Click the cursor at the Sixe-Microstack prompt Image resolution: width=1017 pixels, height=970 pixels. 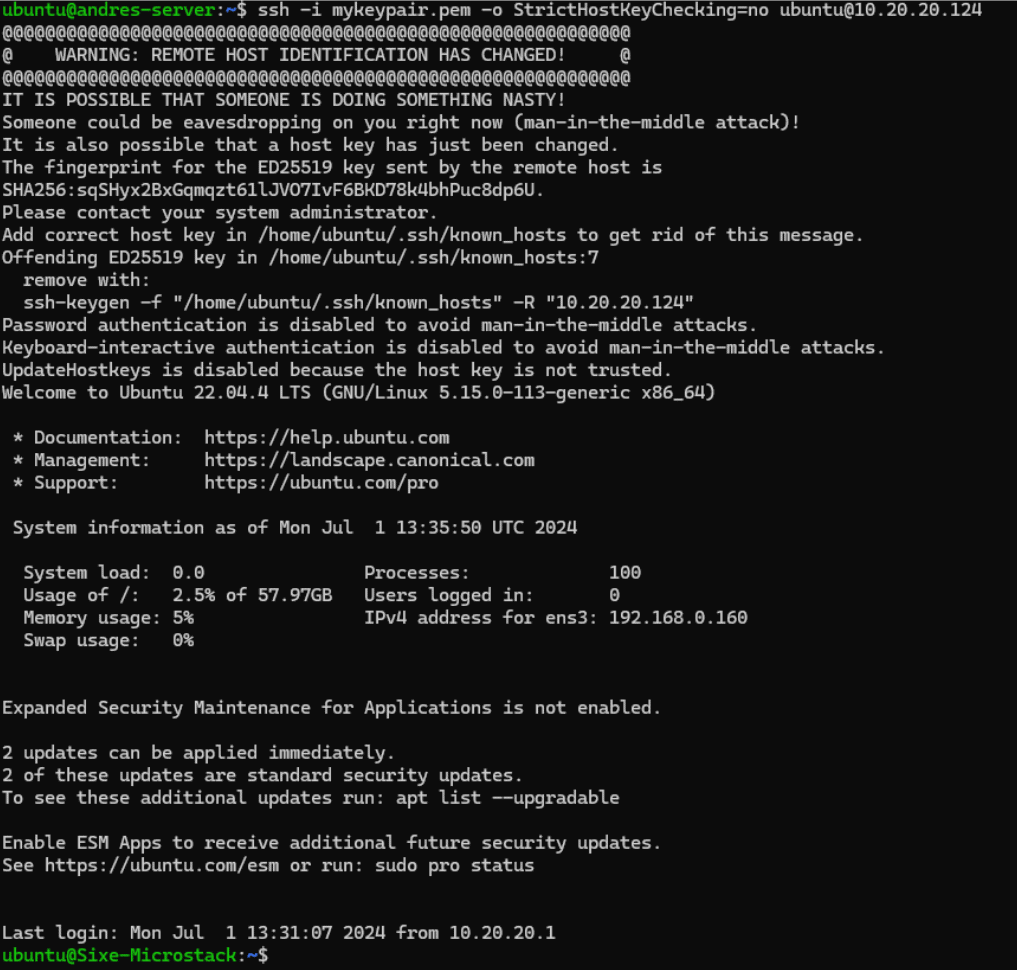[x=264, y=956]
